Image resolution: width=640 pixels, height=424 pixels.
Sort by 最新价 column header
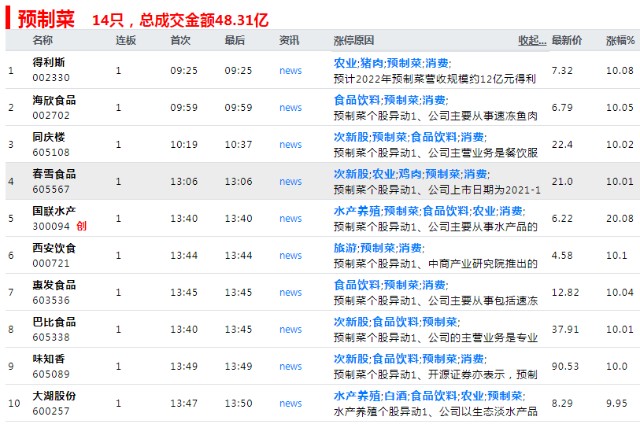(567, 40)
